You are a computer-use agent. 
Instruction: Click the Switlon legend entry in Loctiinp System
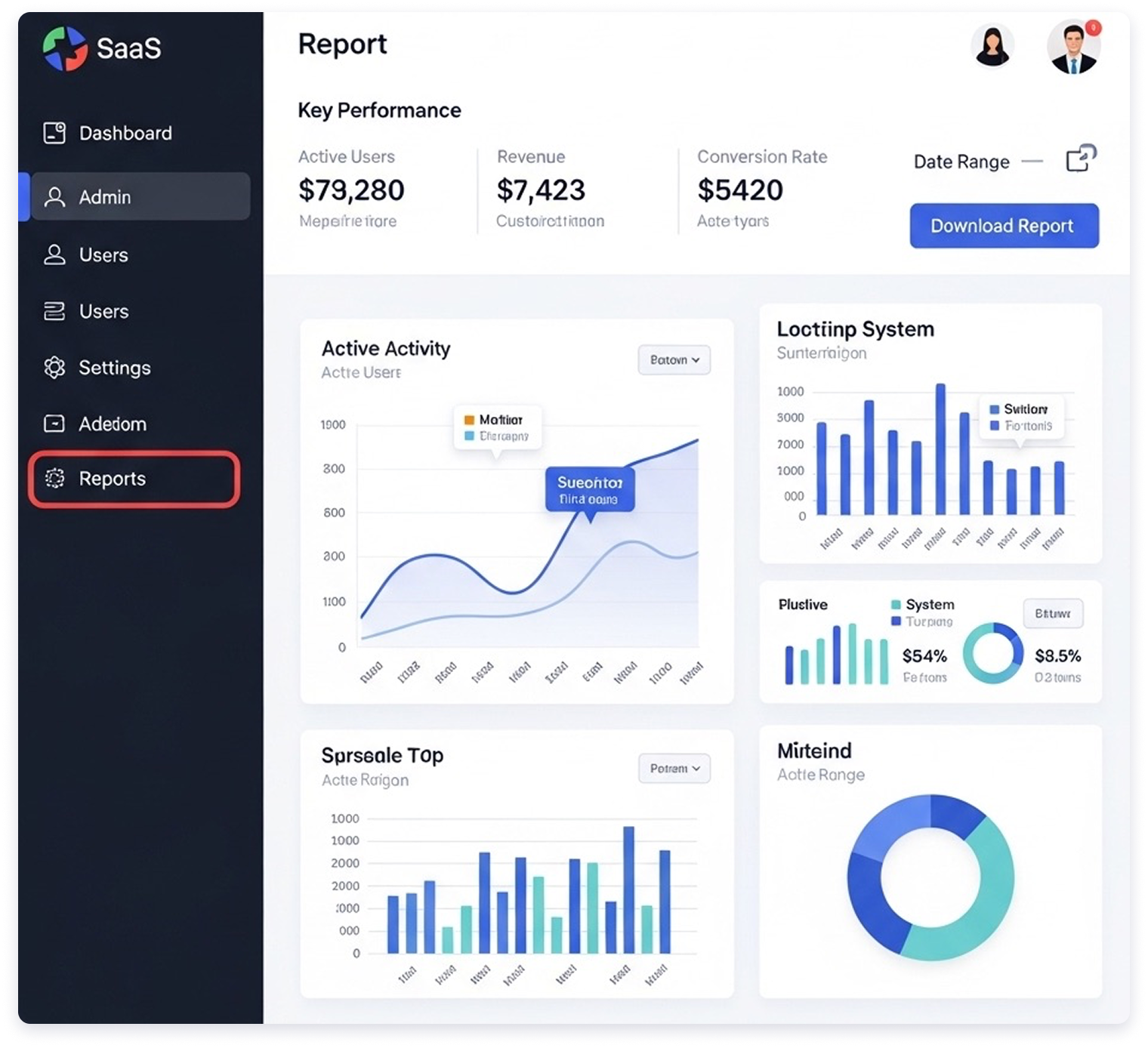coord(1018,409)
